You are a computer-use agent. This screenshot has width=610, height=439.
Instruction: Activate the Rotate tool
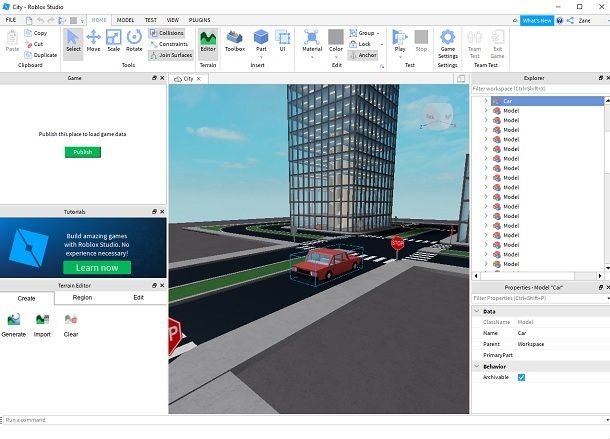click(134, 40)
